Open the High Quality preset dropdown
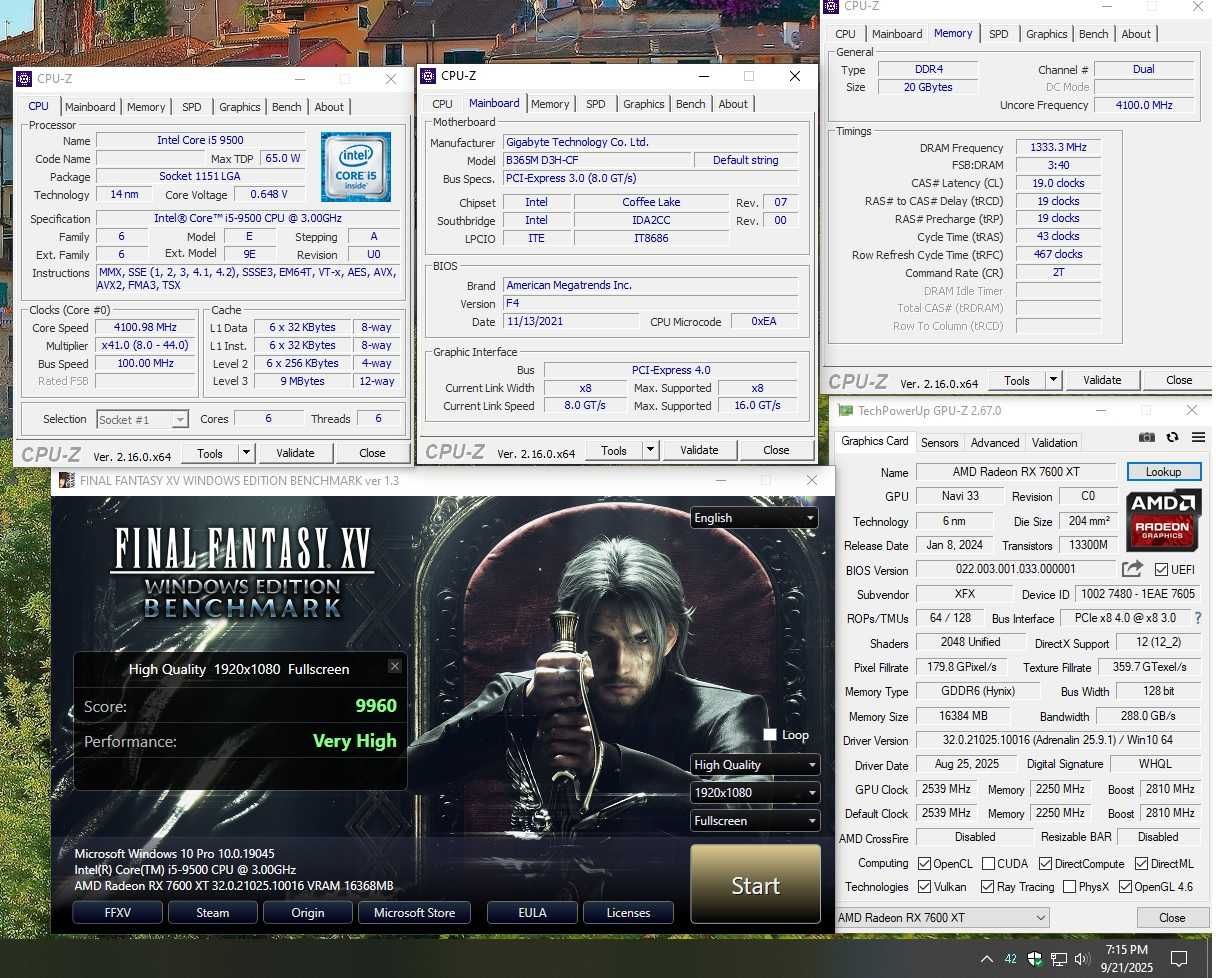The width and height of the screenshot is (1216, 978). tap(754, 764)
